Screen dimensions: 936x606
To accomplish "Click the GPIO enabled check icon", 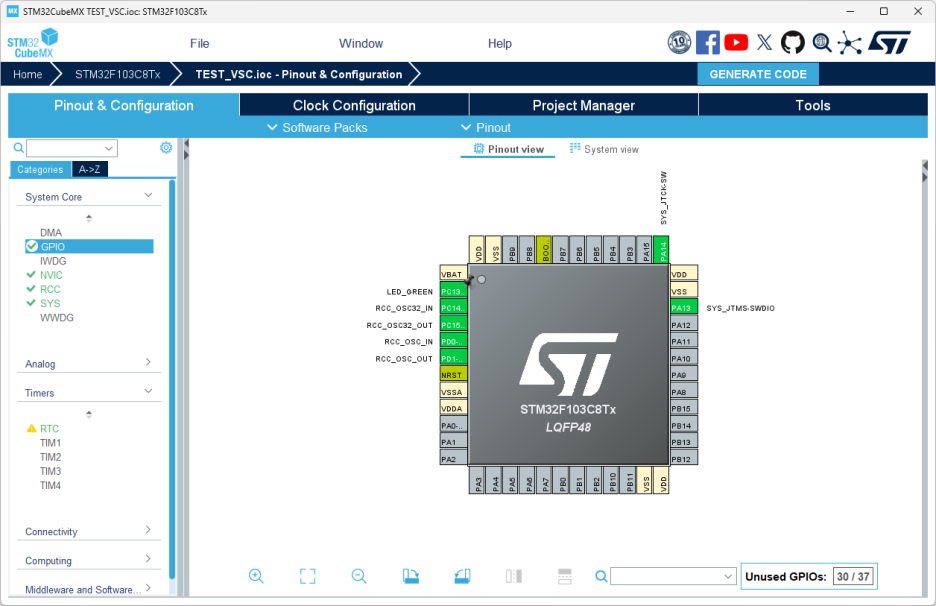I will (32, 246).
